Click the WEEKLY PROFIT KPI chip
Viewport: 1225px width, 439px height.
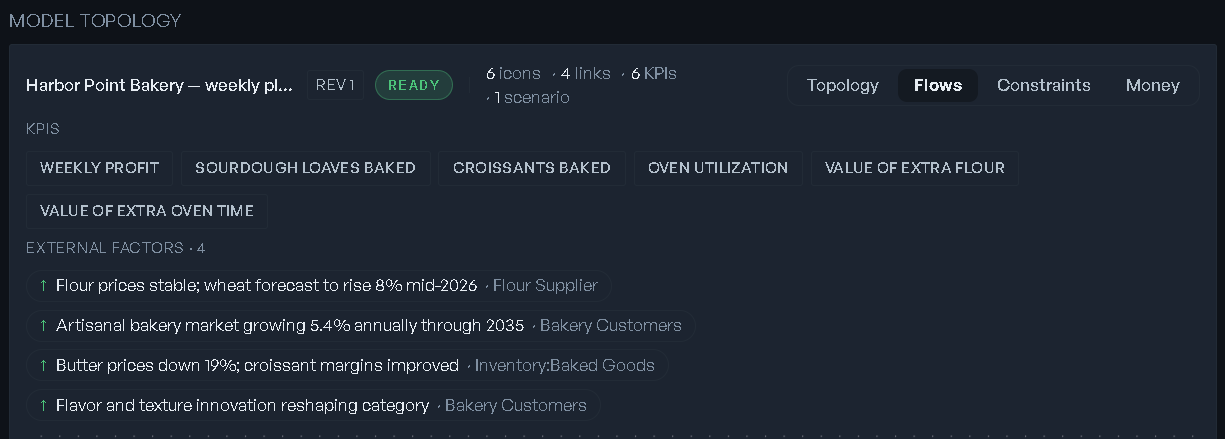[x=99, y=168]
